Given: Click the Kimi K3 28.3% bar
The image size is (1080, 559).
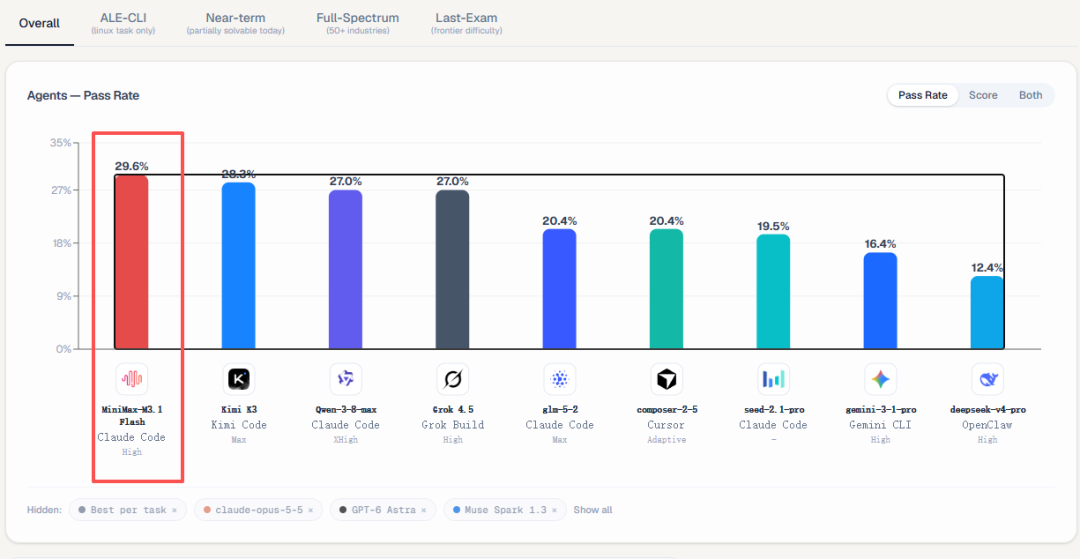Looking at the screenshot, I should (x=238, y=266).
